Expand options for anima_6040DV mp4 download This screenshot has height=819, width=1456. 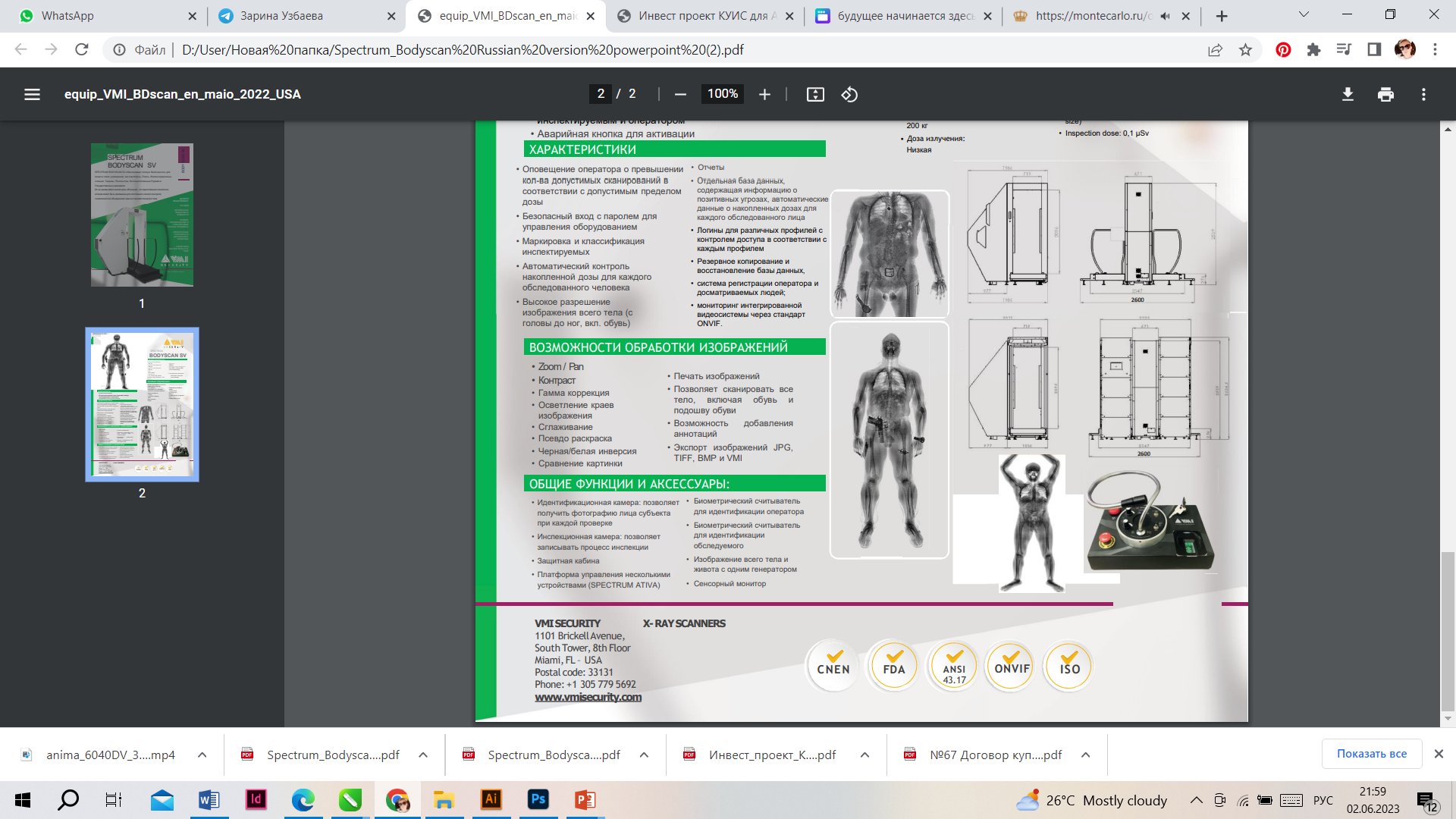[202, 755]
